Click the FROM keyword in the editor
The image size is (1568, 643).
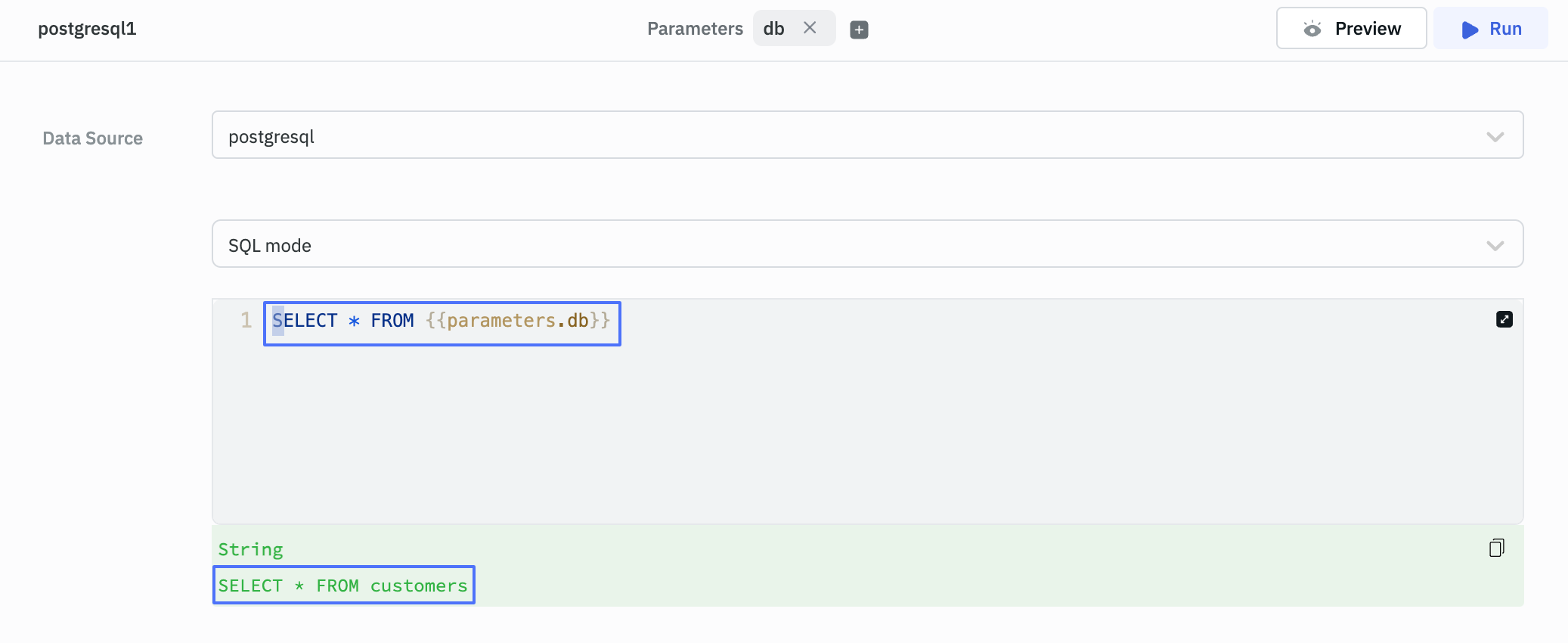pos(392,321)
